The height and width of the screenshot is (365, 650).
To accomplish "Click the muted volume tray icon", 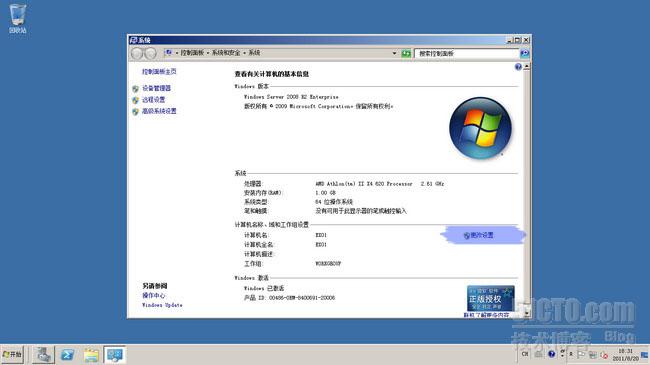I will 604,355.
